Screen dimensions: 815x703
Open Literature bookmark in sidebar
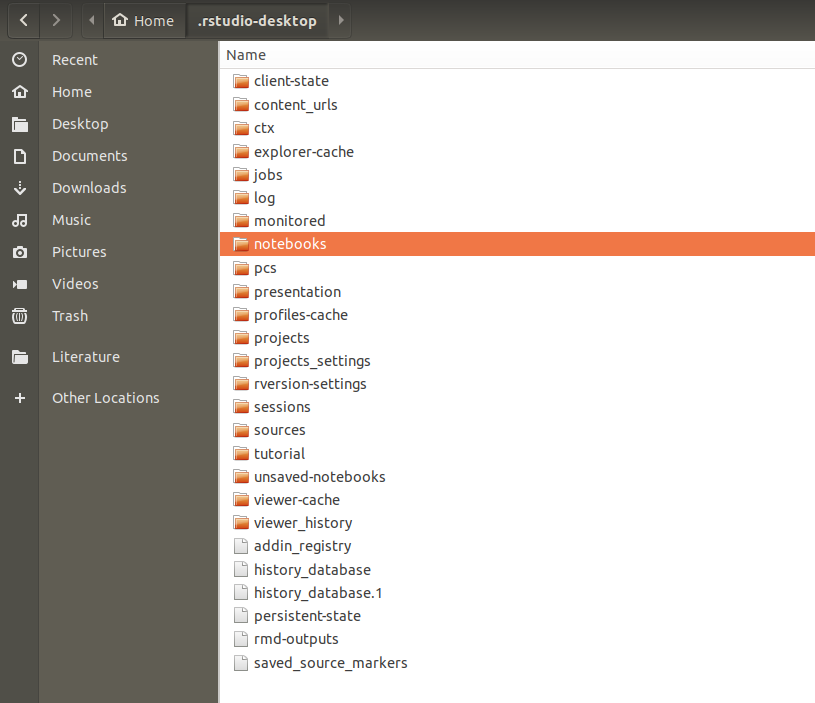[x=86, y=357]
